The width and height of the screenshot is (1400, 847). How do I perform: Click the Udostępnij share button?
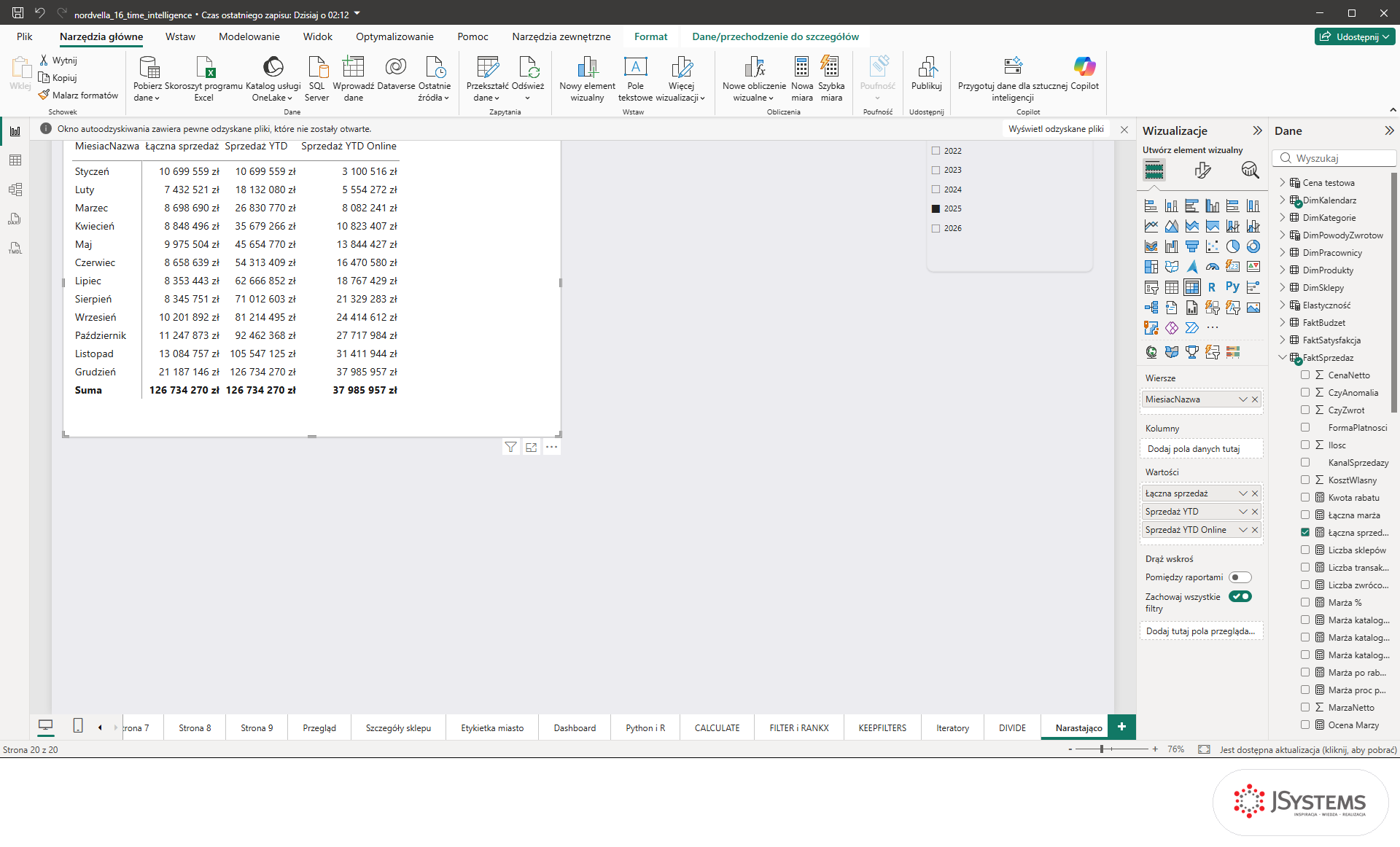coord(1355,36)
